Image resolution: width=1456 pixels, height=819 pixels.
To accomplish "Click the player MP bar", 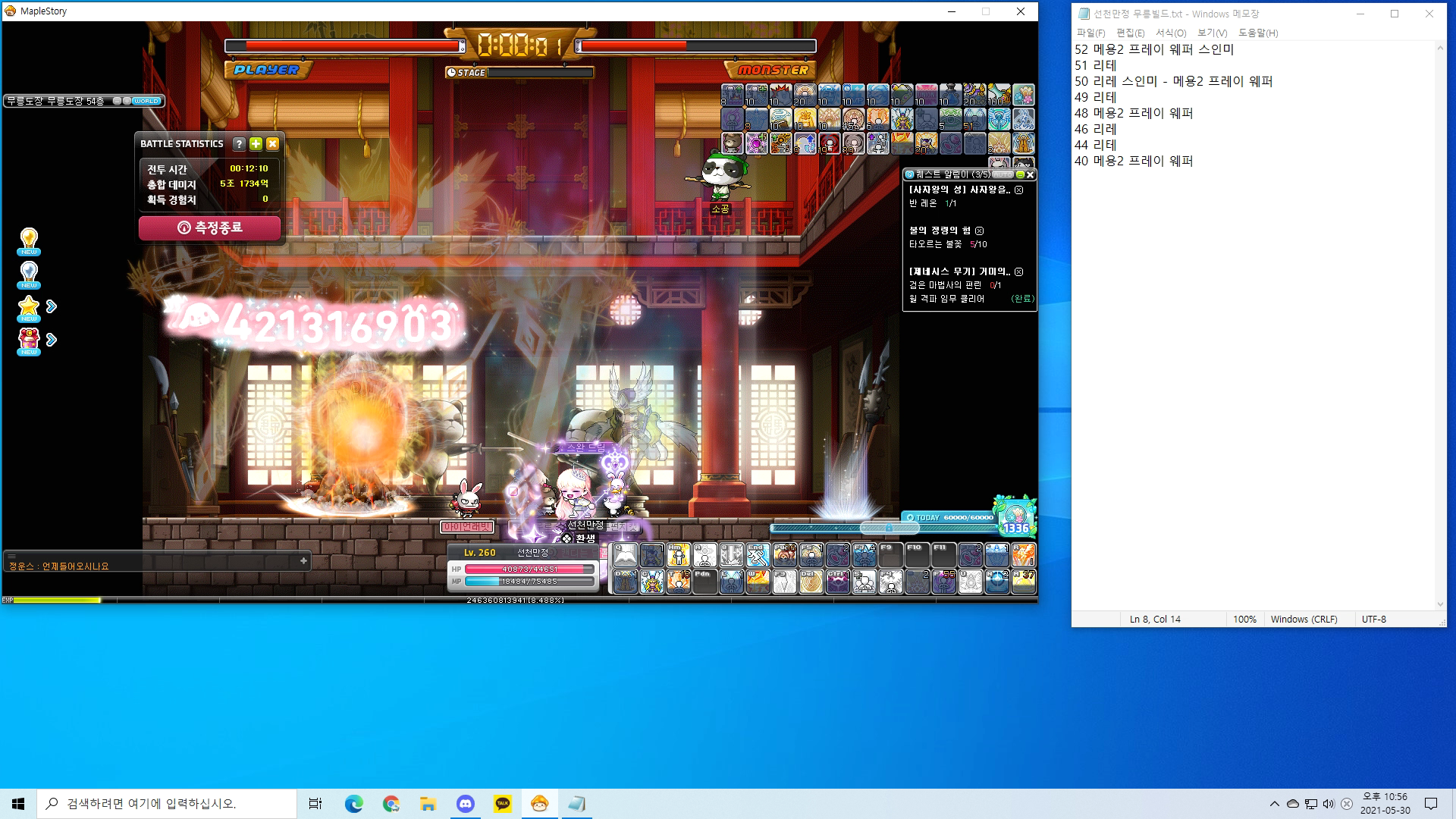I will 529,582.
